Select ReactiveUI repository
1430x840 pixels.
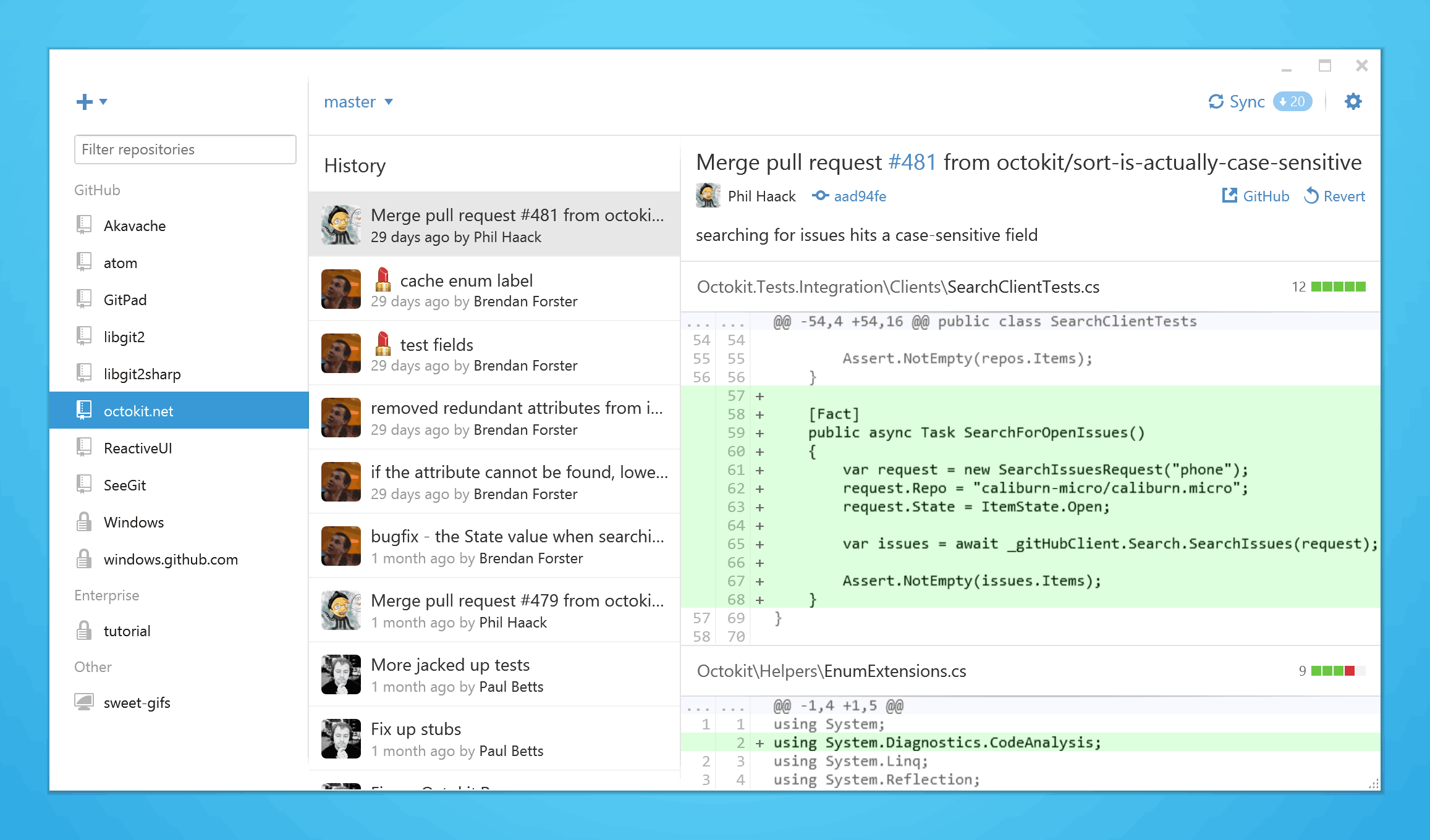pyautogui.click(x=179, y=448)
